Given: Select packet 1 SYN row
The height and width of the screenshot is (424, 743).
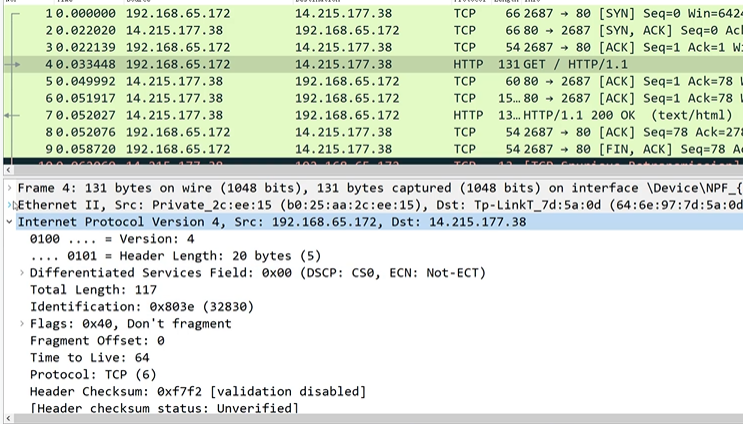Looking at the screenshot, I should (x=300, y=13).
